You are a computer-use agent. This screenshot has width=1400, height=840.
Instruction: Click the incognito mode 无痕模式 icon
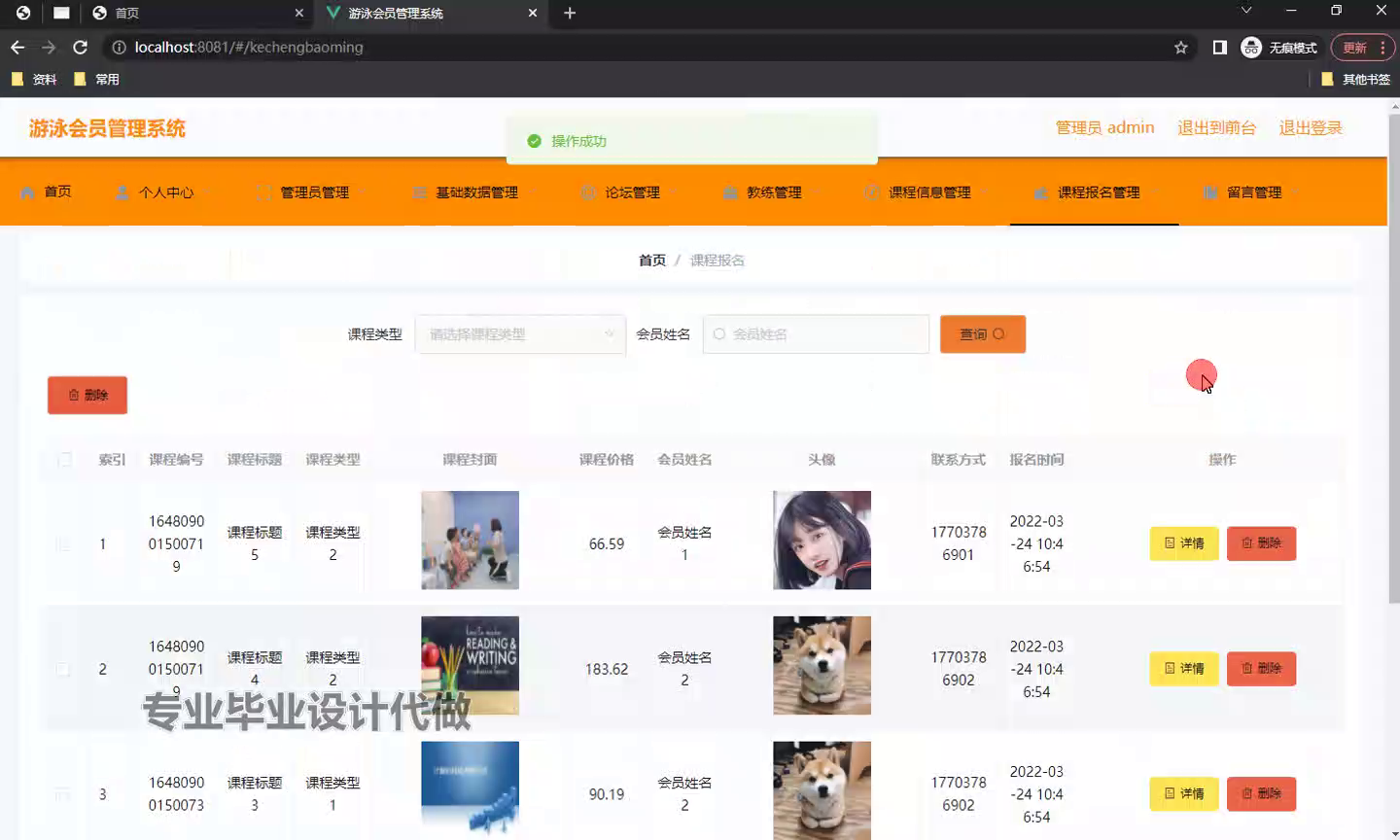click(x=1279, y=47)
